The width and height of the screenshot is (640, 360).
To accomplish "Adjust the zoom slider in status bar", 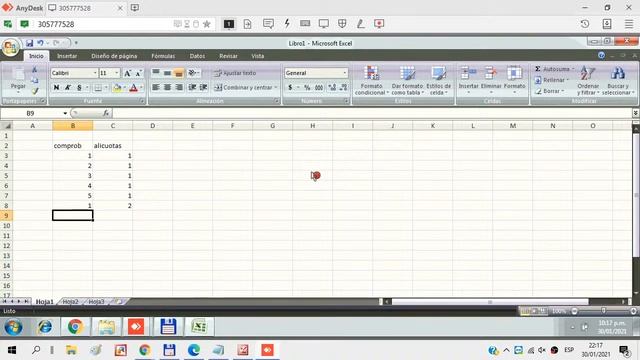I will point(603,311).
